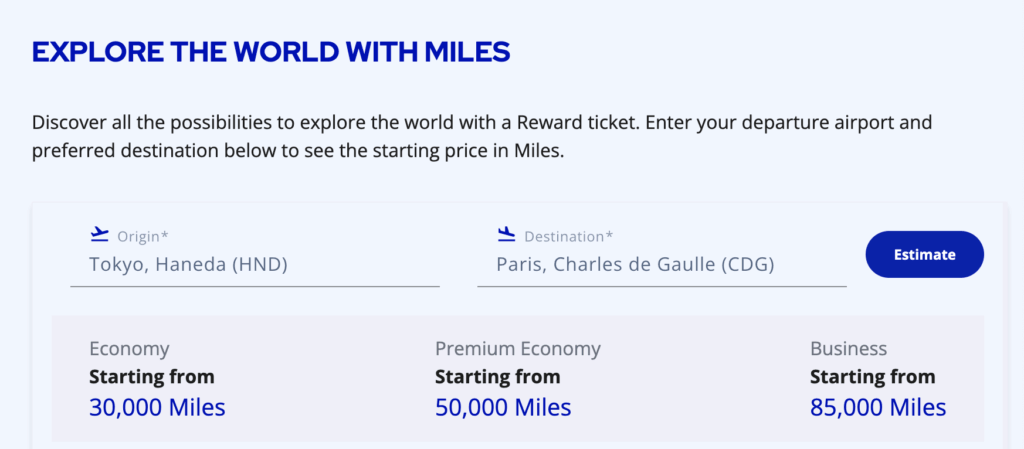The image size is (1024, 449).
Task: Click the underline beneath the origin field
Action: point(255,286)
